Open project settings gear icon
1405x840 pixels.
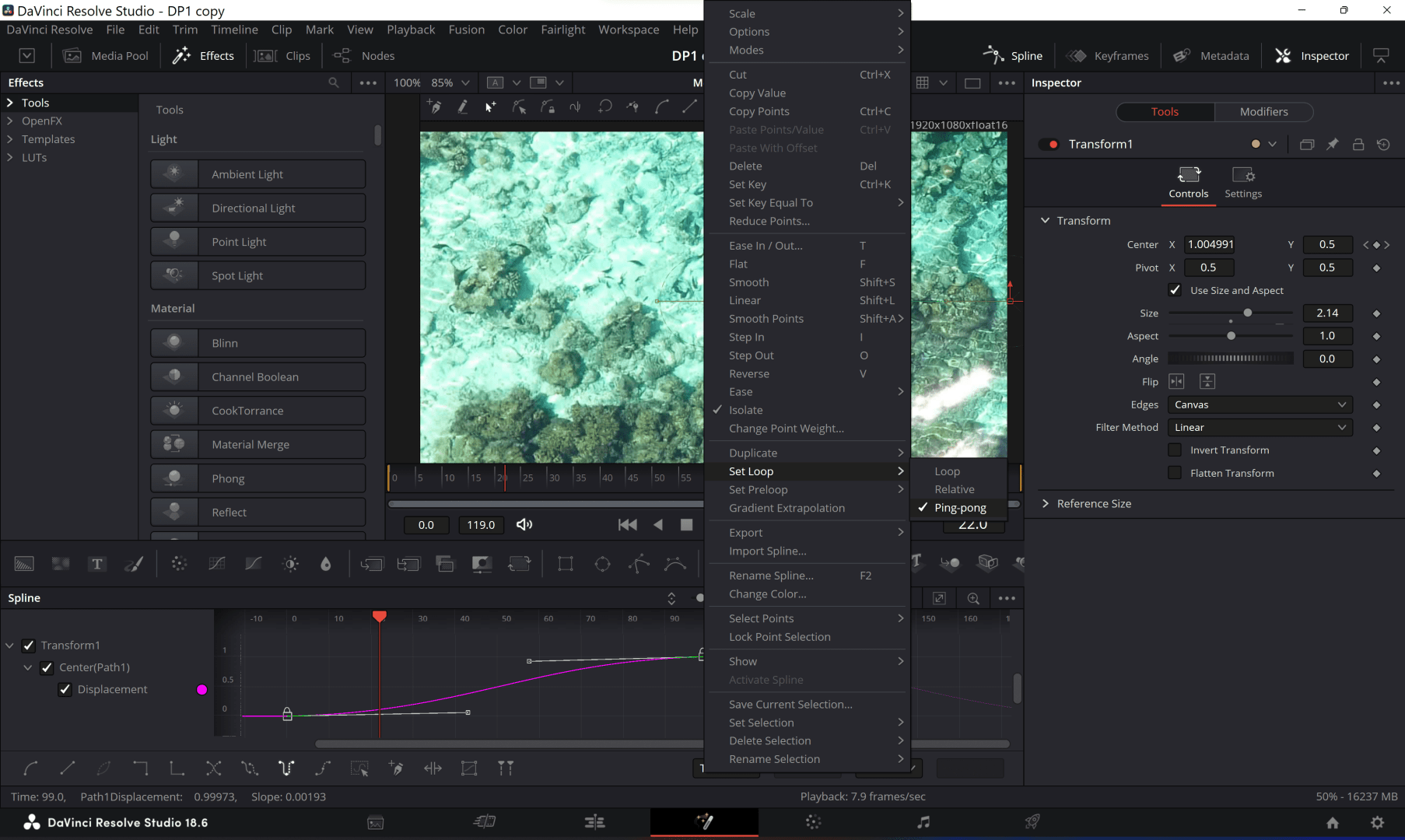(1377, 822)
